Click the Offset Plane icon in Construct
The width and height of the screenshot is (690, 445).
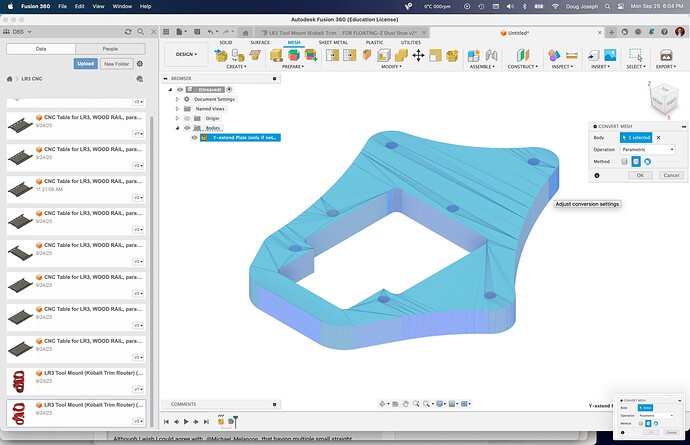point(522,55)
